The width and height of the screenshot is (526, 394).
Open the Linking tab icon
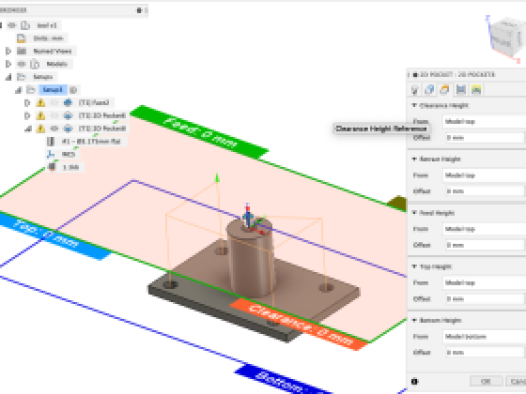coord(476,90)
